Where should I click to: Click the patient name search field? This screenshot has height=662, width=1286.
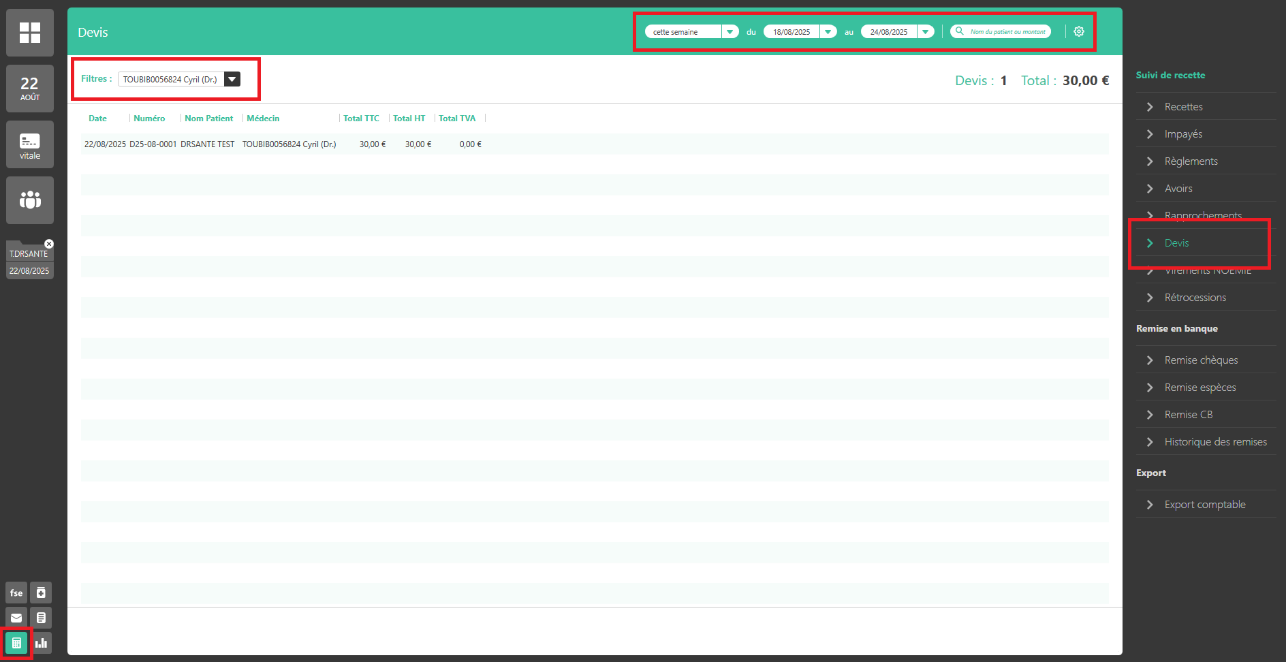tap(1002, 32)
